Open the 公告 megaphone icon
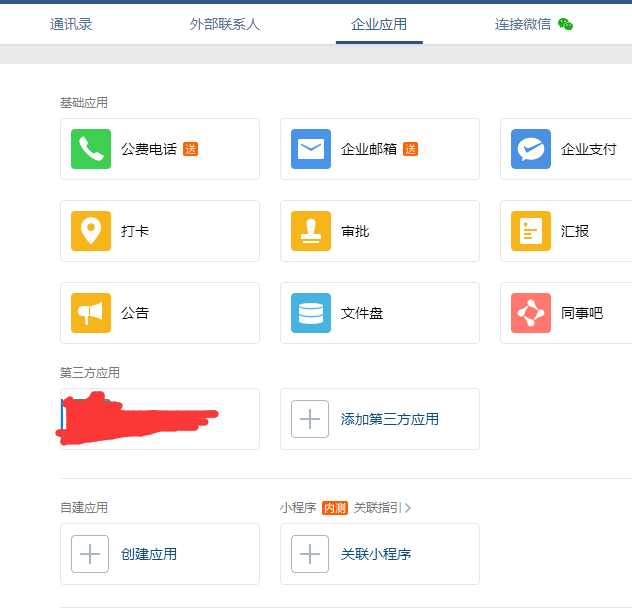 [91, 313]
